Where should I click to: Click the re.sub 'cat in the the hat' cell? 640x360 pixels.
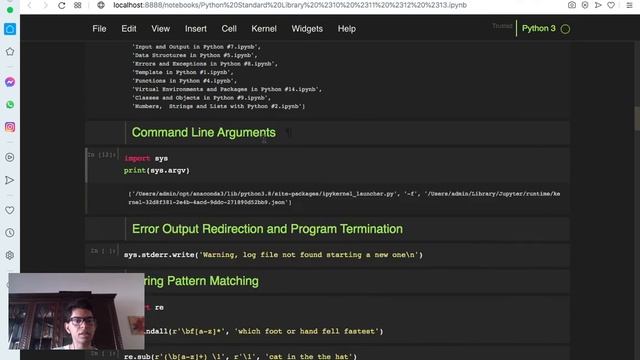point(240,356)
